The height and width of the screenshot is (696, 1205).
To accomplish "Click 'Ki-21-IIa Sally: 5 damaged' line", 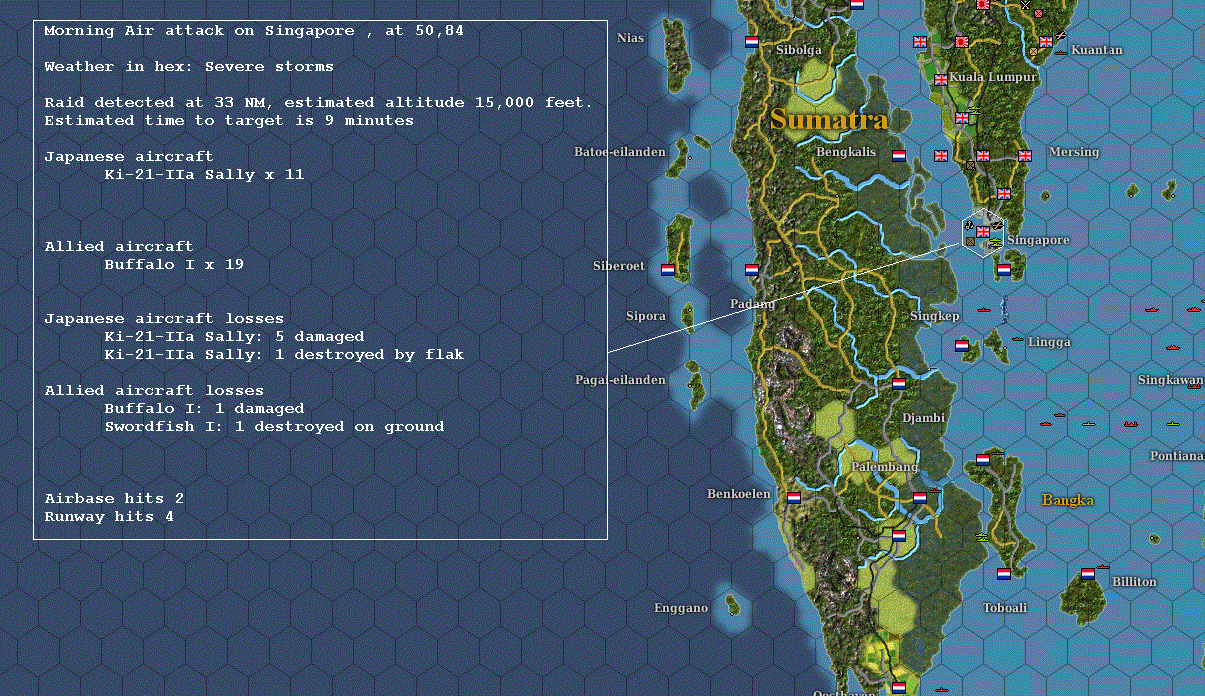I will coord(234,337).
